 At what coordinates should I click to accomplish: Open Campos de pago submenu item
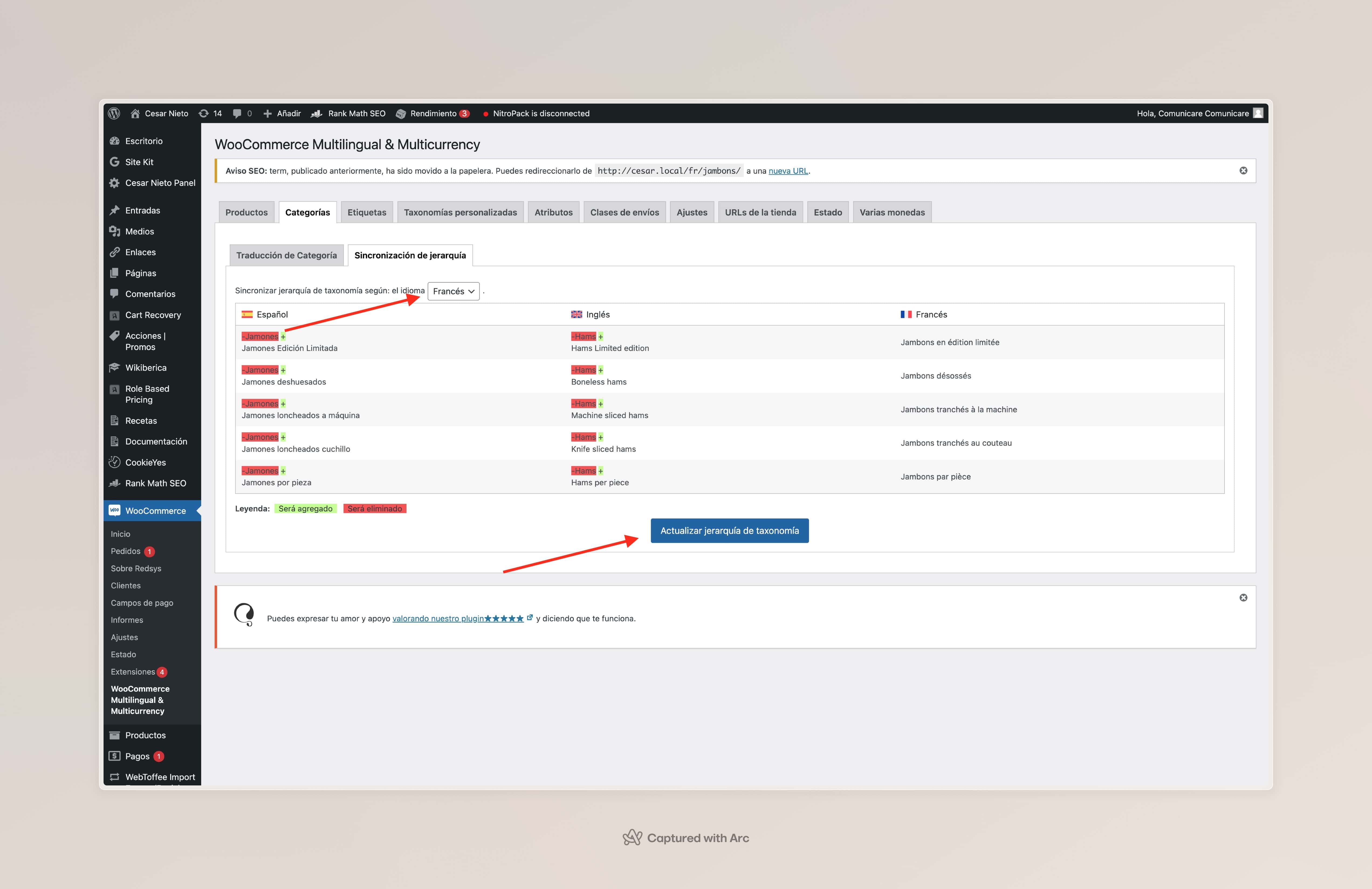click(142, 603)
